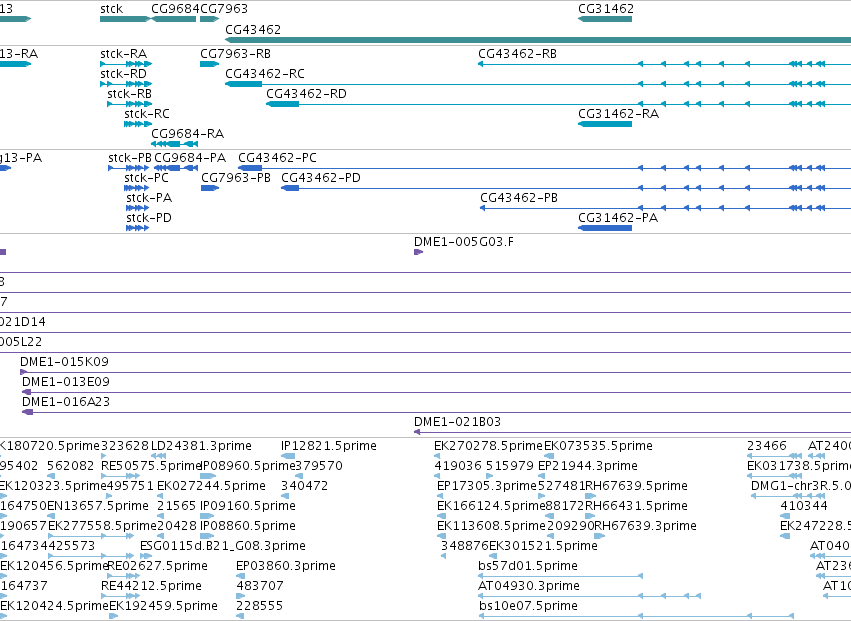
Task: Select EST RE50575.5prime
Action: point(151,466)
